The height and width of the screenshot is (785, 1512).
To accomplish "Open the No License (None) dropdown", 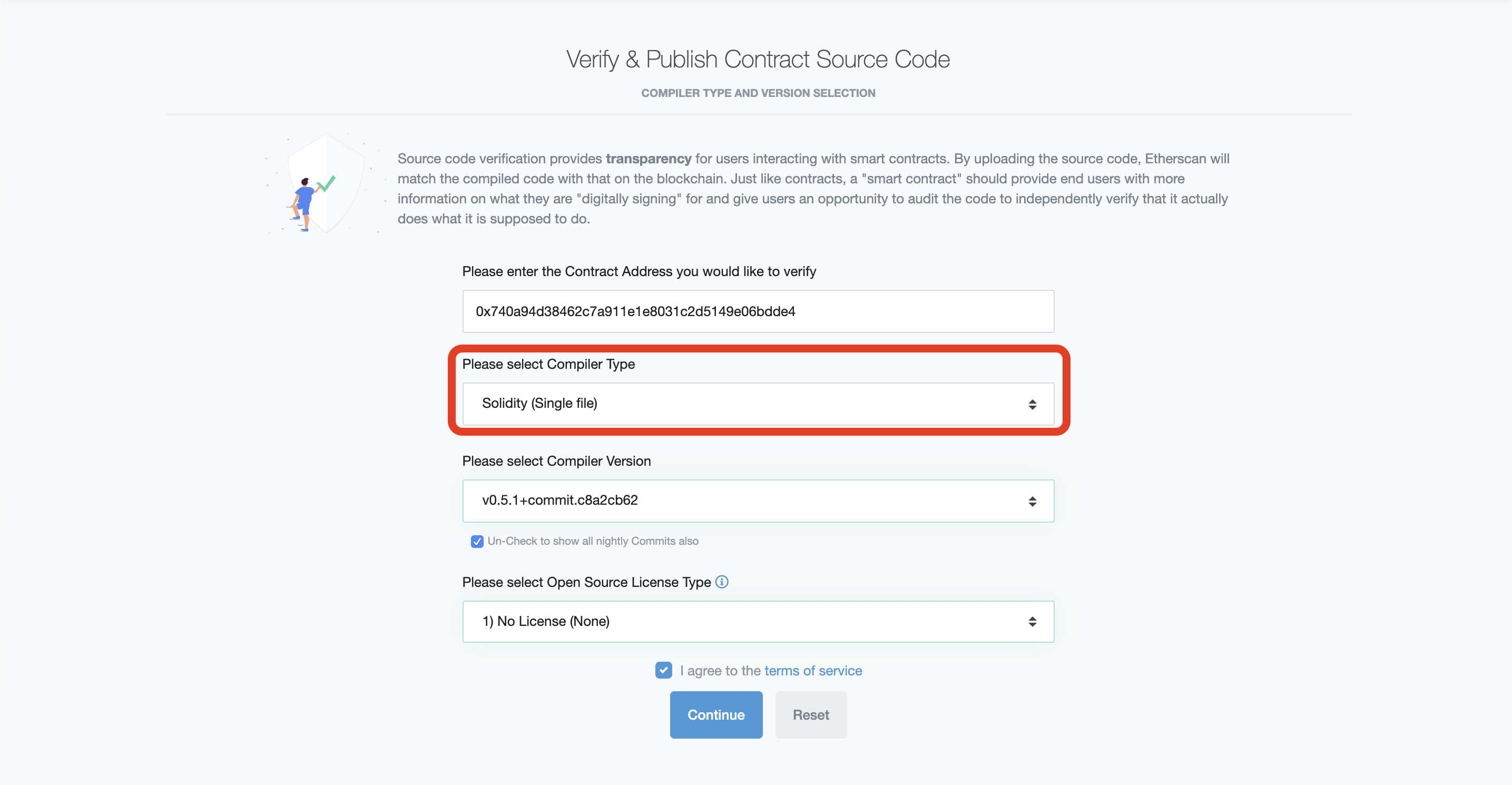I will click(757, 621).
